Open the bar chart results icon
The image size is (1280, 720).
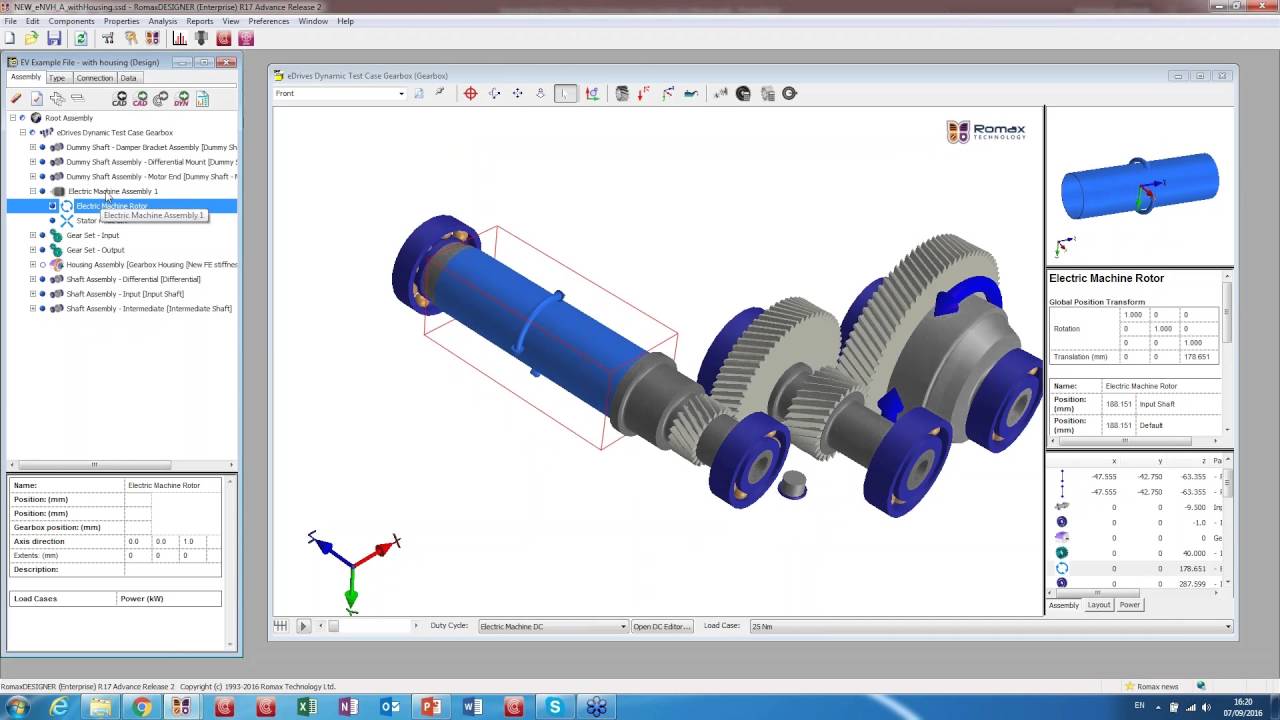179,38
